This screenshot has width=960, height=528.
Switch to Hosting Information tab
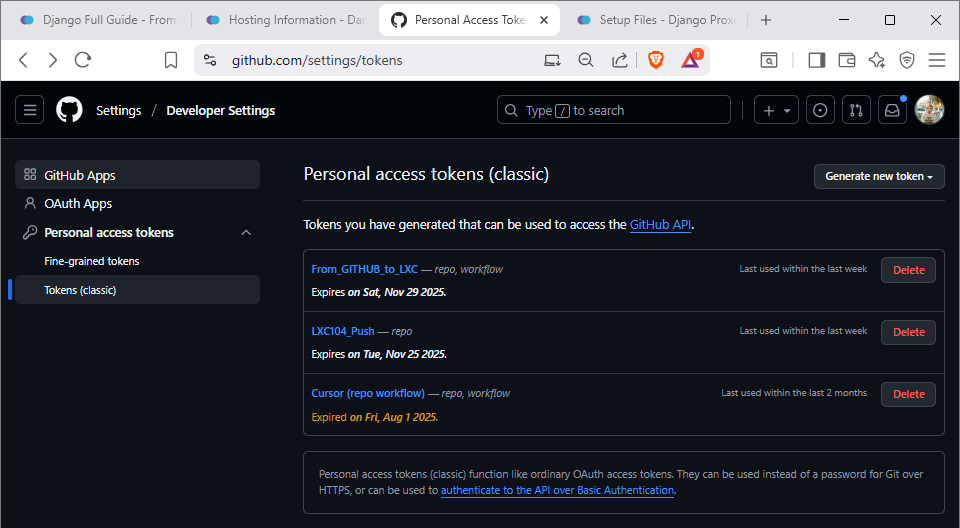click(285, 20)
